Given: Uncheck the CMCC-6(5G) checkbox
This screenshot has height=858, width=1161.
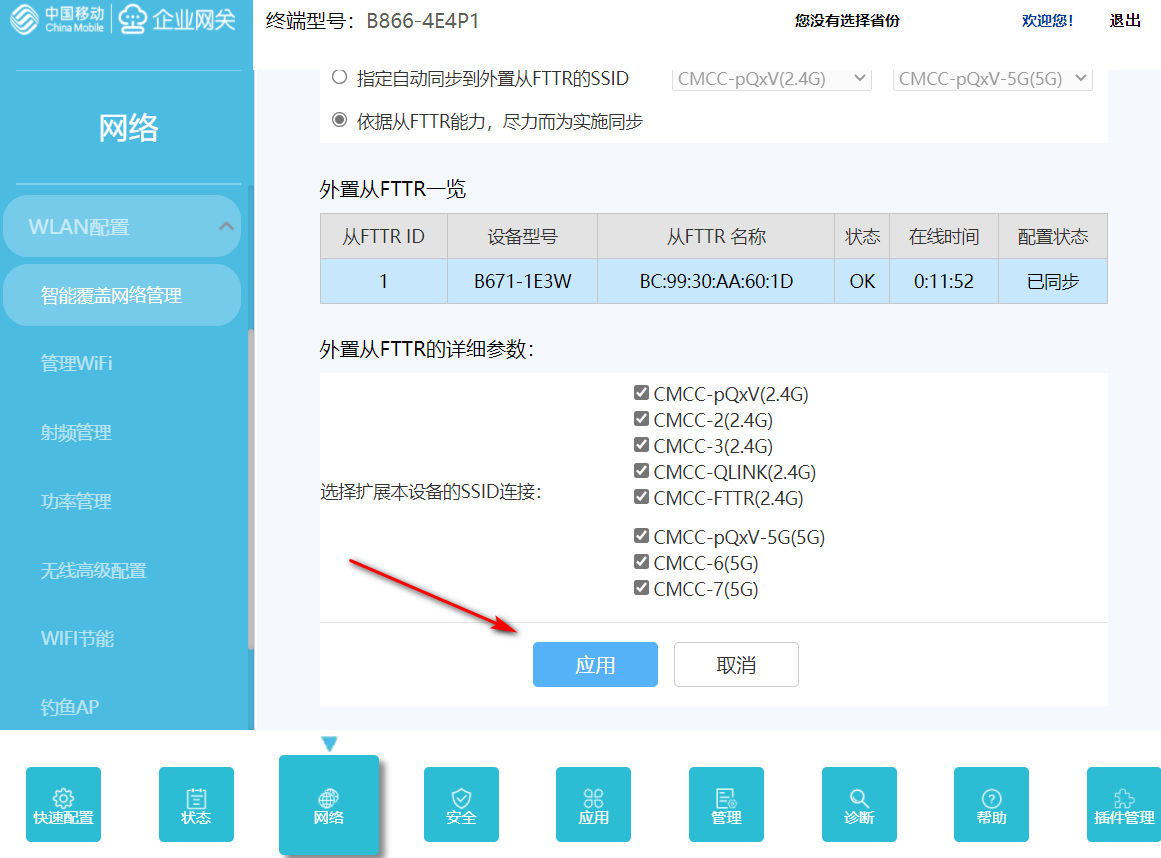Looking at the screenshot, I should point(641,561).
